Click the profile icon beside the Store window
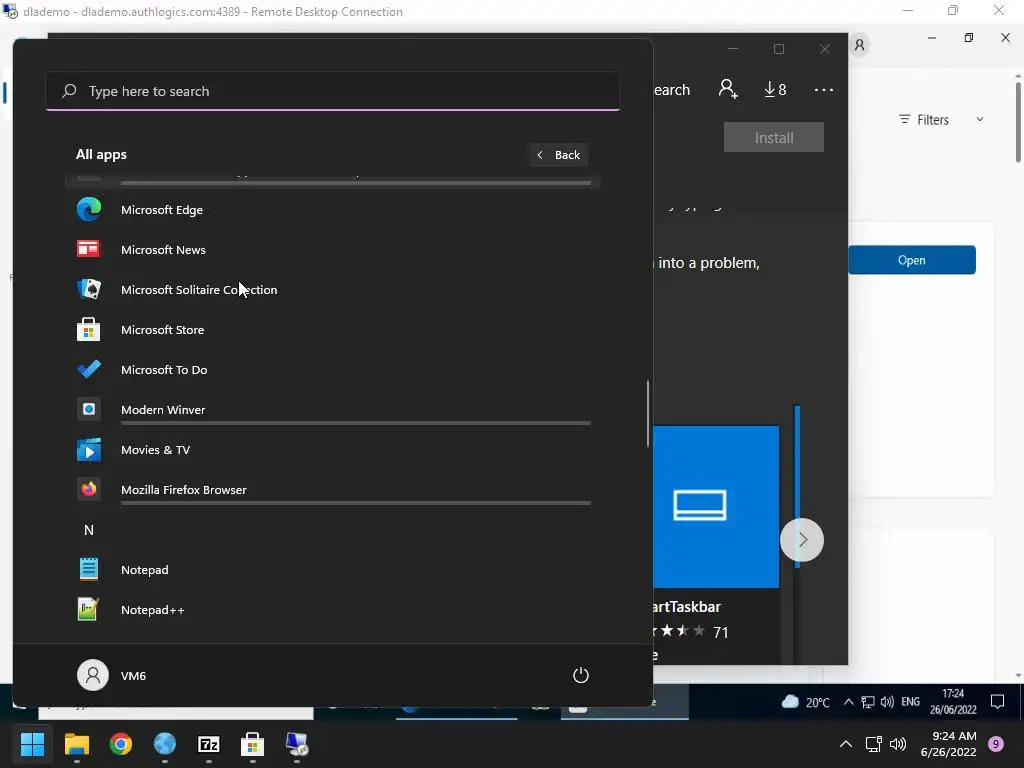This screenshot has height=768, width=1024. [x=859, y=45]
